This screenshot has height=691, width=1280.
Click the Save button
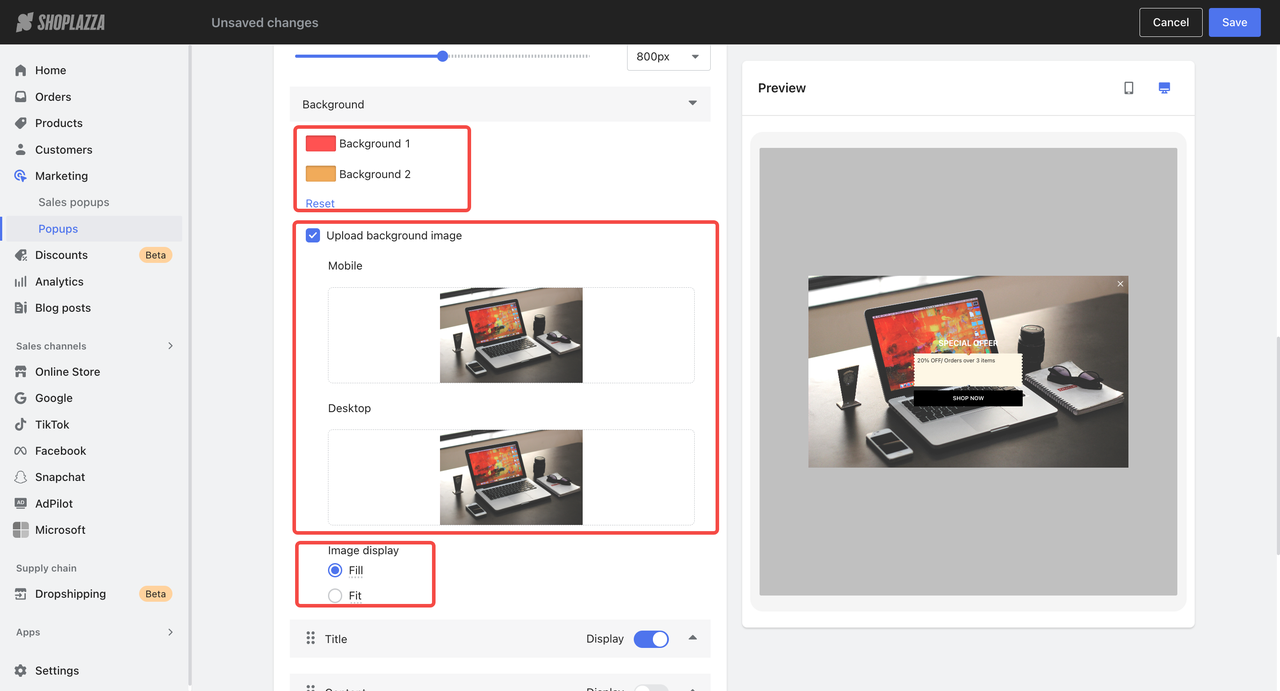coord(1234,22)
